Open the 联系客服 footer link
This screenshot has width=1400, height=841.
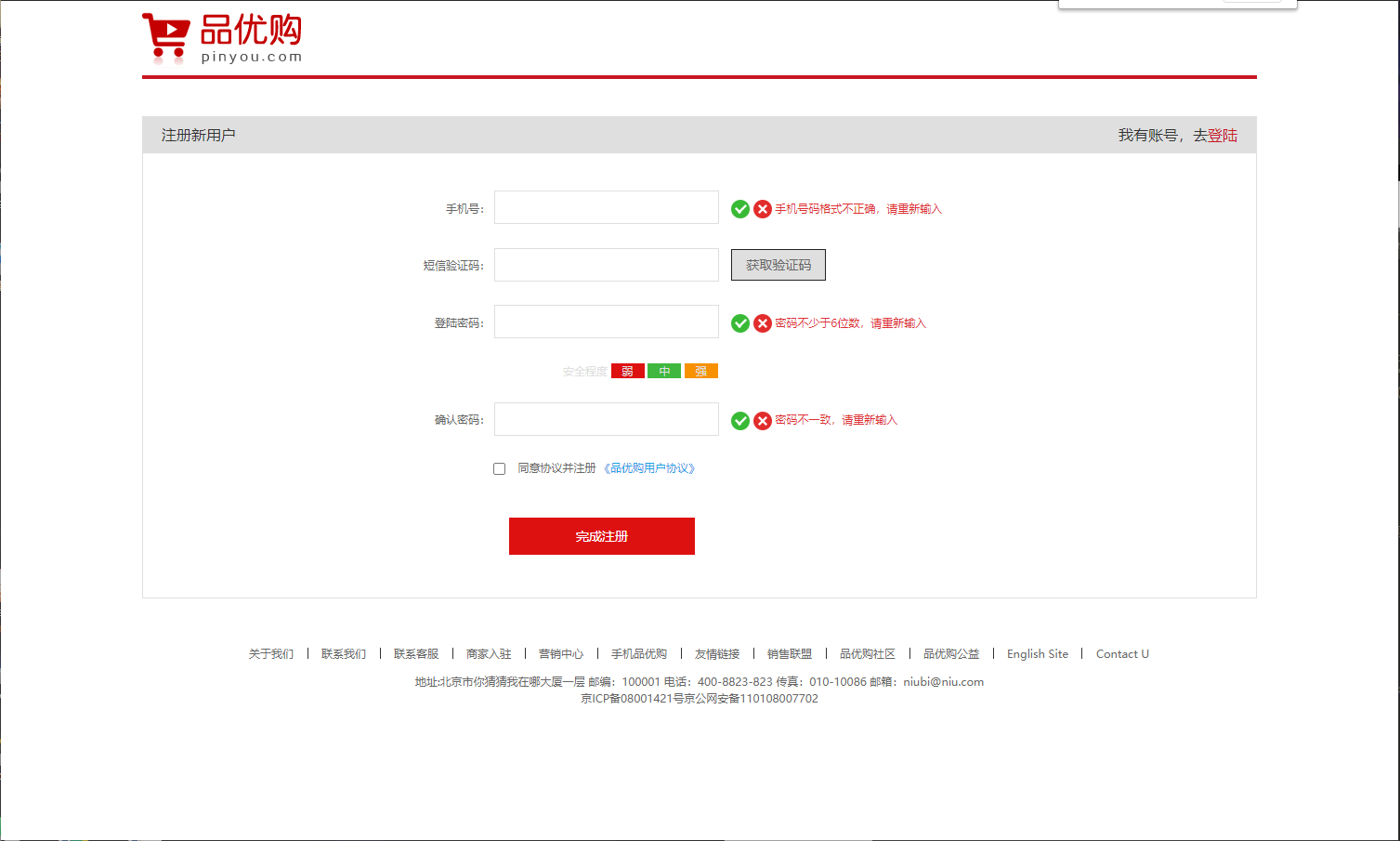point(416,654)
